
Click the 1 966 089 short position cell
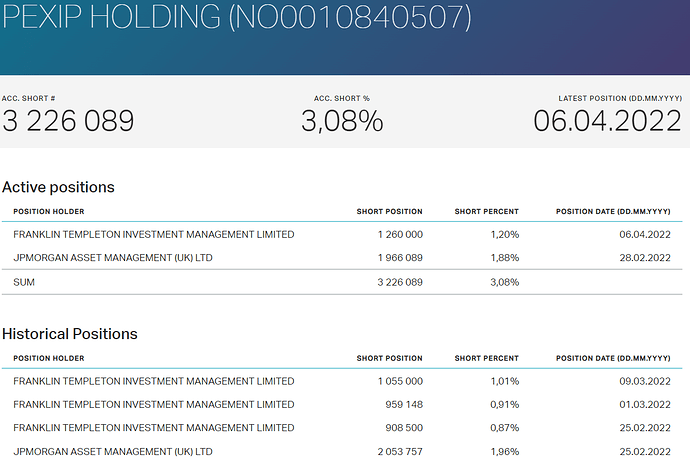pos(400,257)
